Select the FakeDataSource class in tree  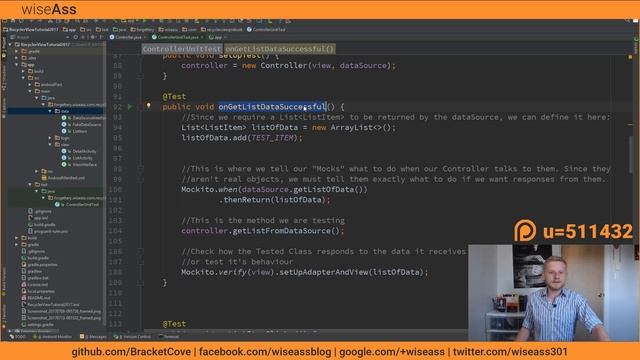click(81, 124)
